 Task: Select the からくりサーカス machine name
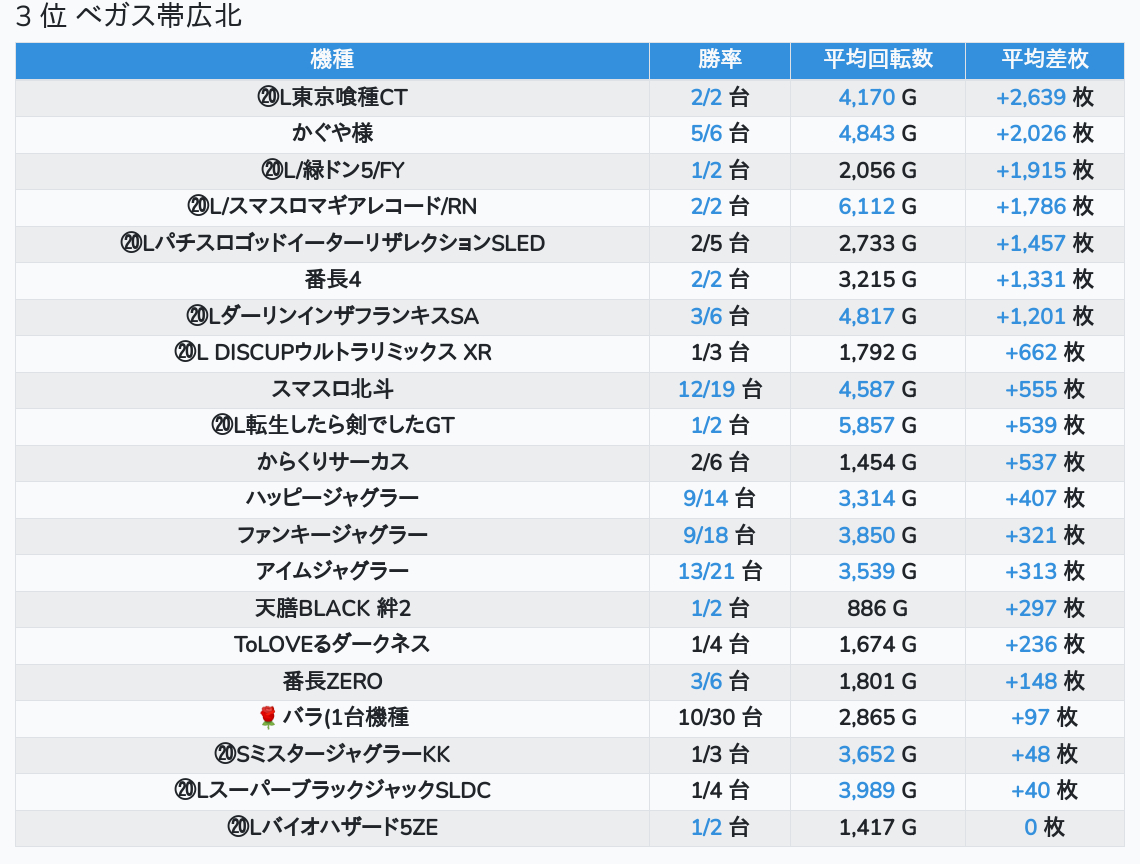pos(332,462)
